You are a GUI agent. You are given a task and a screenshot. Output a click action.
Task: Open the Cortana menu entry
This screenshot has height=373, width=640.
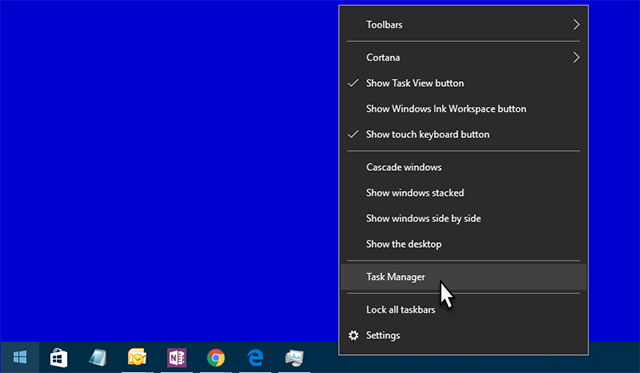[x=463, y=58]
